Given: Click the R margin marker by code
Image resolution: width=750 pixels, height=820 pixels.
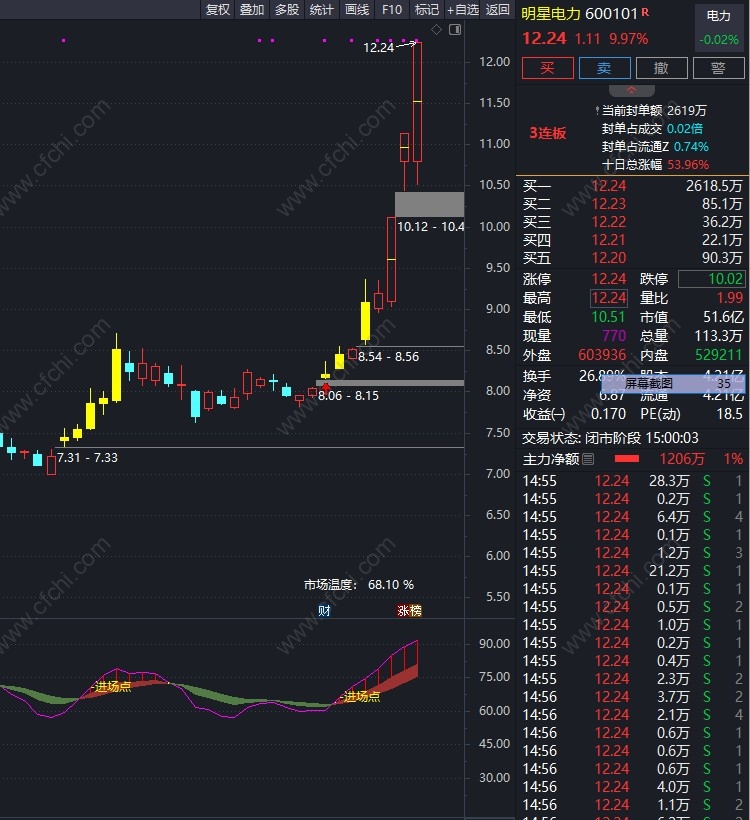Looking at the screenshot, I should click(x=645, y=12).
